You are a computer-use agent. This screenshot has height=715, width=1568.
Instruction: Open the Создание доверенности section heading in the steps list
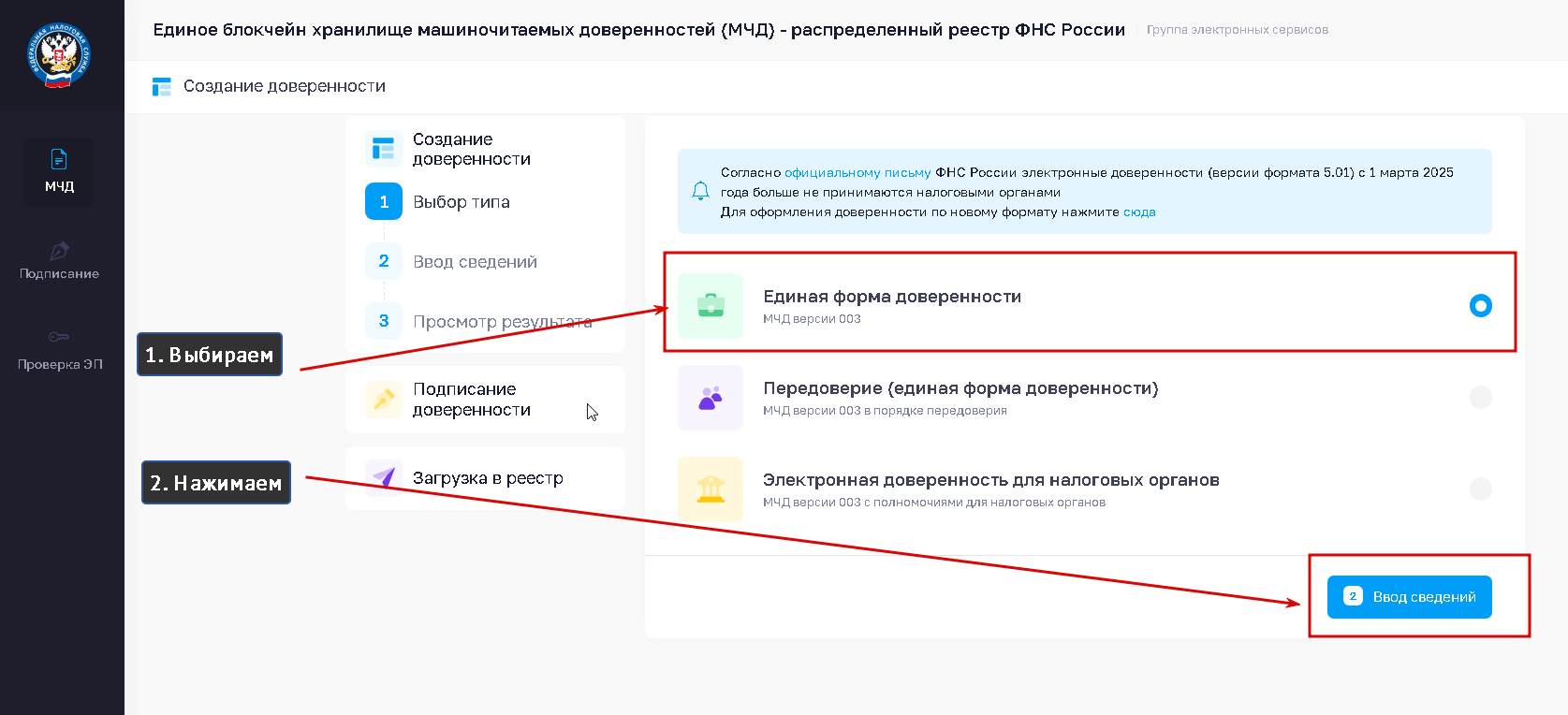(x=472, y=149)
